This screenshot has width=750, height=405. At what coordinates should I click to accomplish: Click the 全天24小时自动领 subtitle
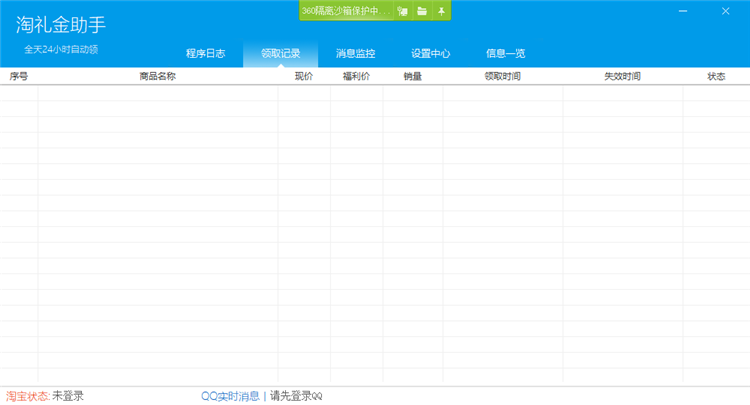coord(61,49)
